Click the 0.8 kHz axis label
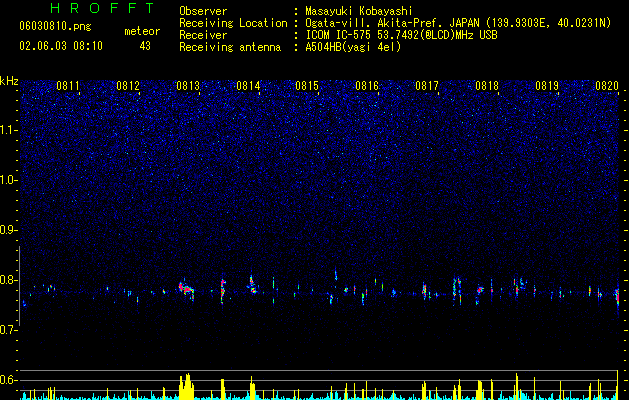 [x=8, y=280]
